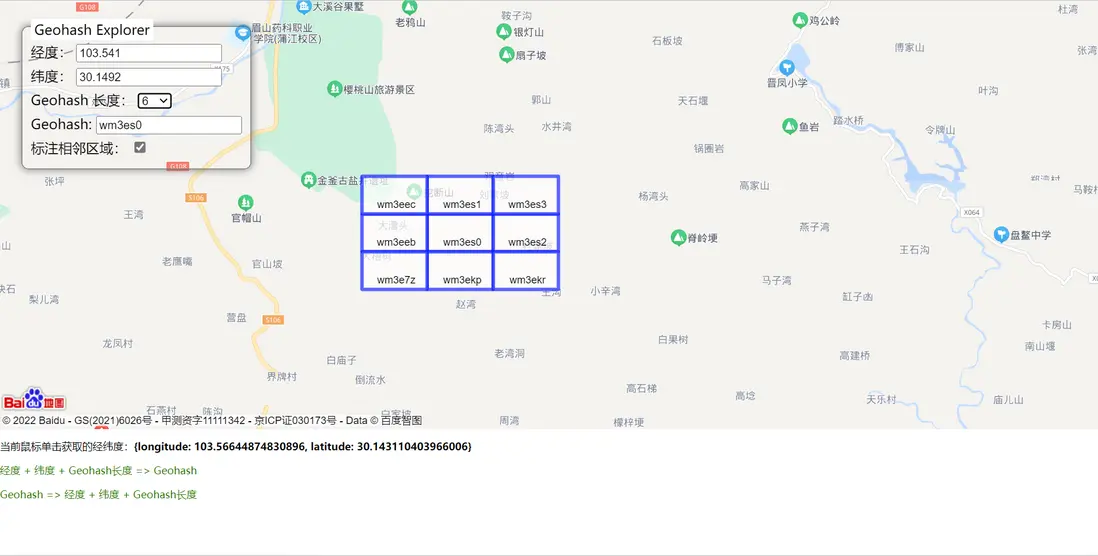
Task: Click the 银灯山 green marker icon
Action: pyautogui.click(x=503, y=32)
